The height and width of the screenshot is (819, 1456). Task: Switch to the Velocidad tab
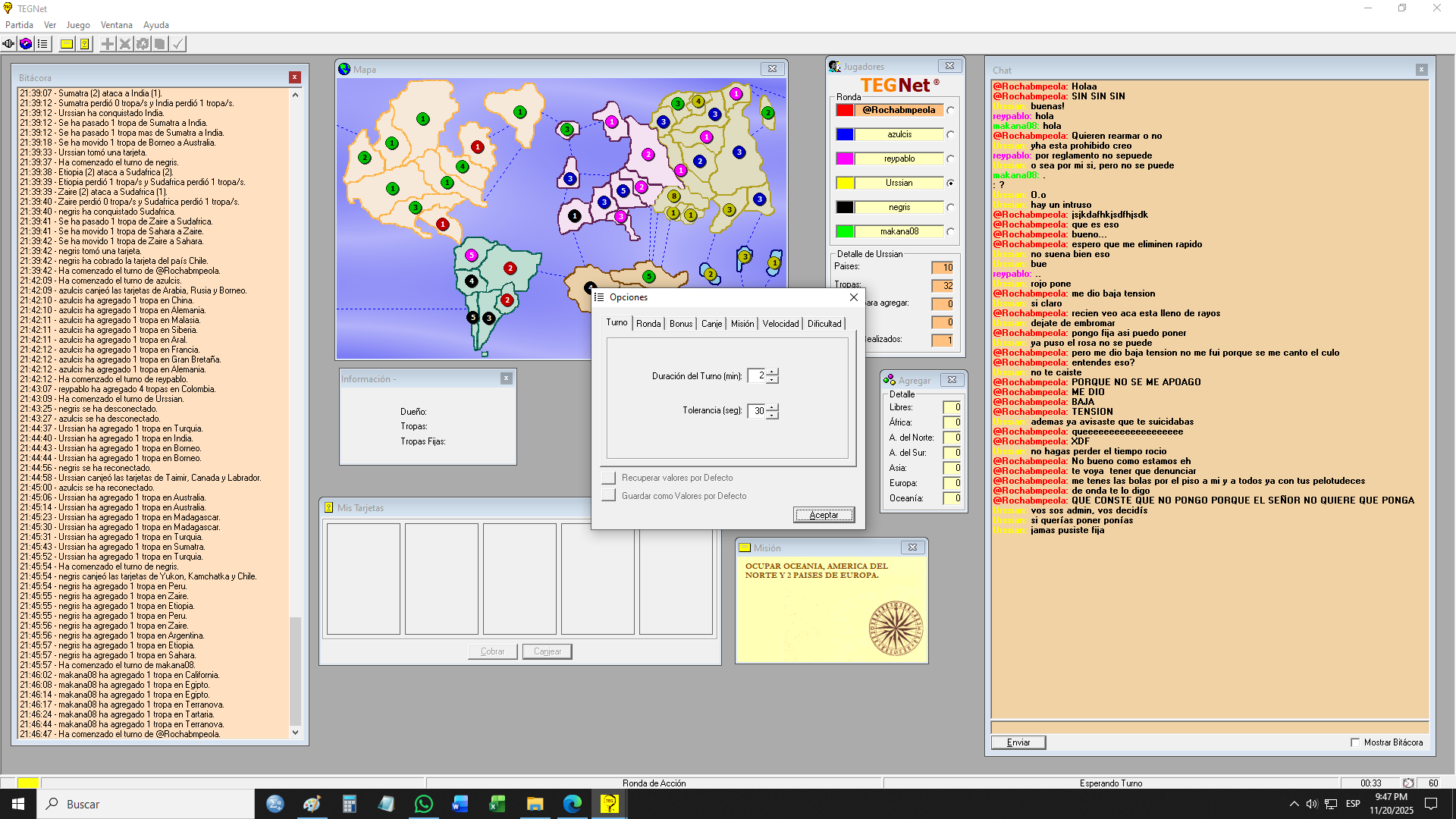[780, 324]
